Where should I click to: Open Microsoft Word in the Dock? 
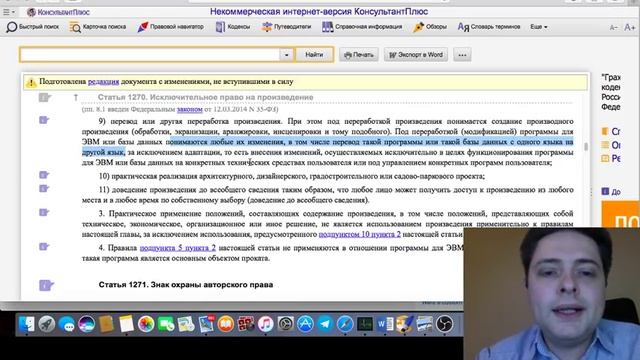pos(385,324)
